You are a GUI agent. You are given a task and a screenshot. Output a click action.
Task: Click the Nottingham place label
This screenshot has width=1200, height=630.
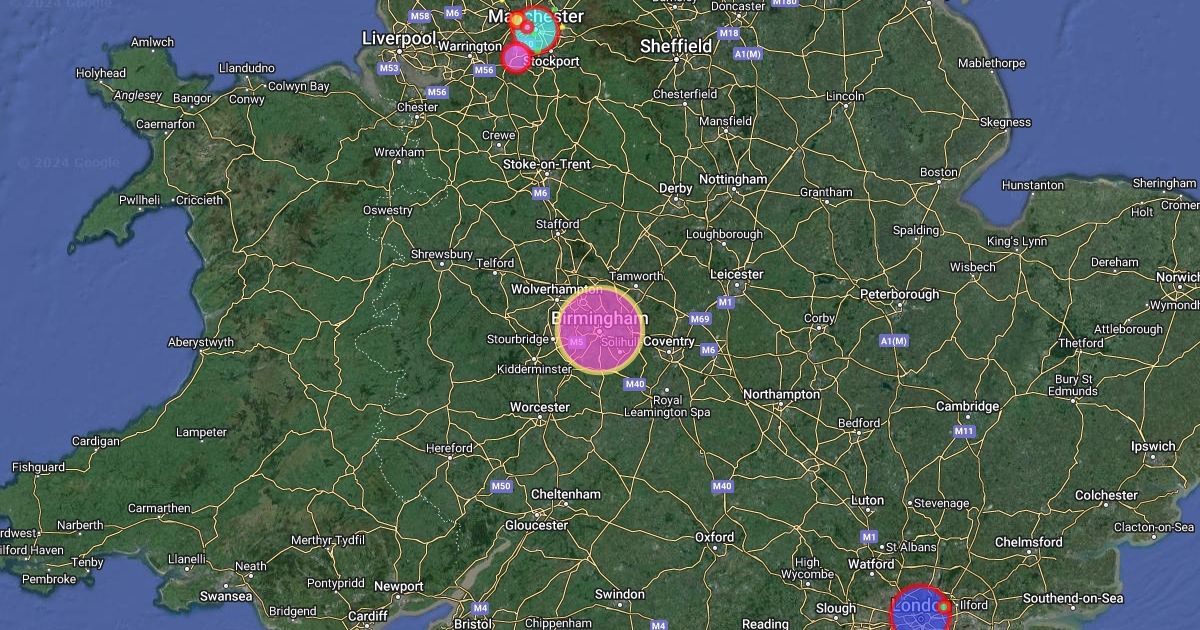[x=733, y=179]
